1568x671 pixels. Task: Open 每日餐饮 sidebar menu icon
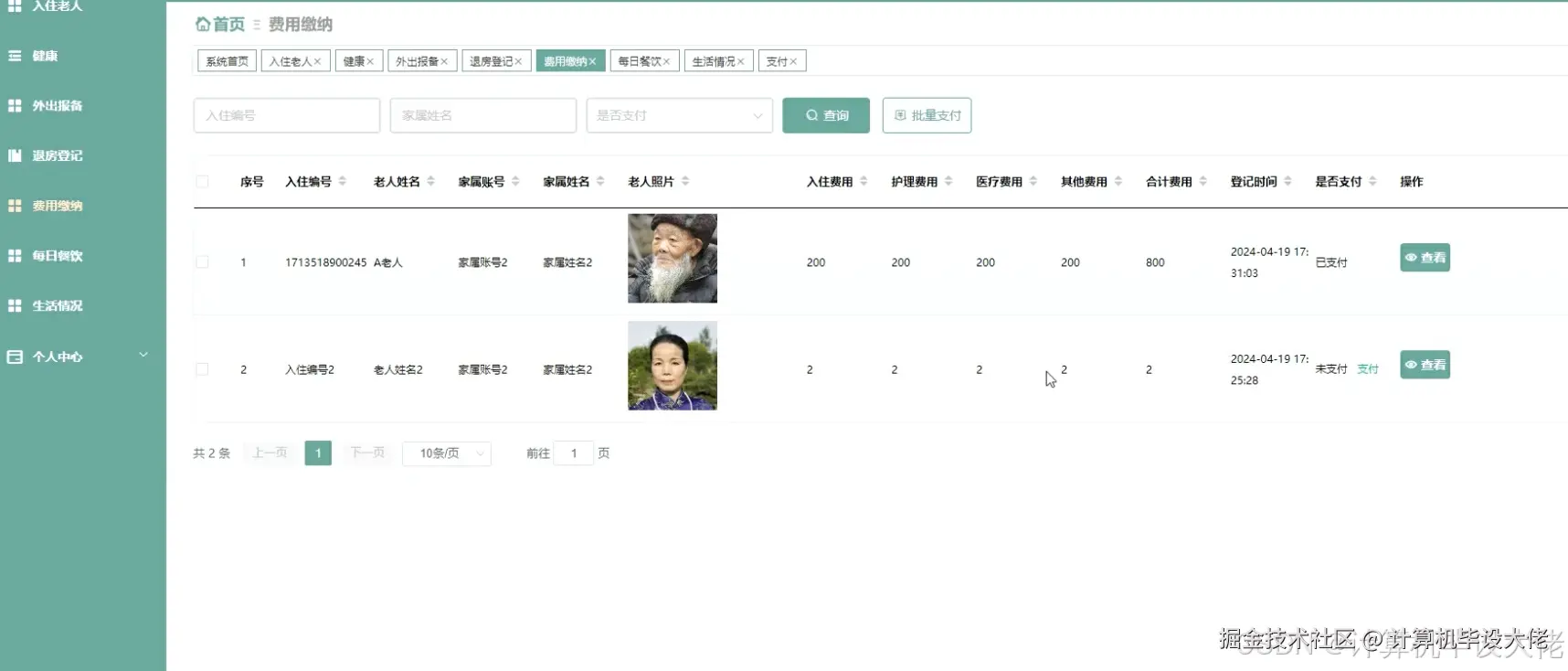(15, 255)
